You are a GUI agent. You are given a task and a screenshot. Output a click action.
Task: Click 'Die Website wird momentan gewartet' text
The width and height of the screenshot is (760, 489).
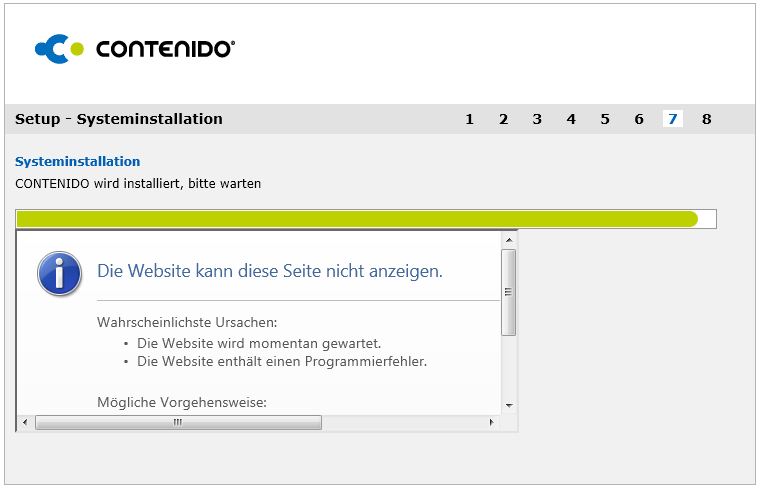259,342
